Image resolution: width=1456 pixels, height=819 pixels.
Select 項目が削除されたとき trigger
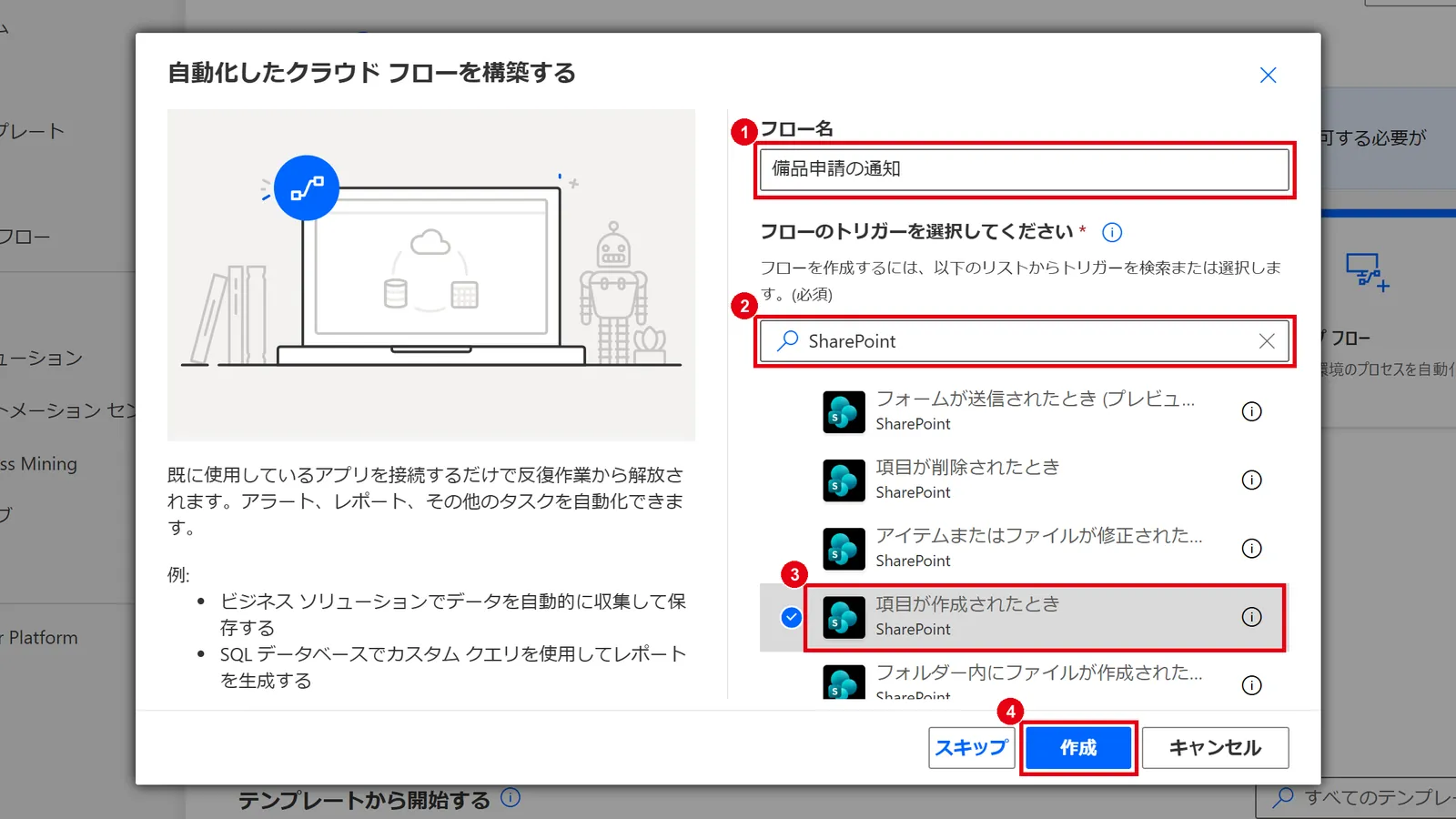[x=1024, y=480]
